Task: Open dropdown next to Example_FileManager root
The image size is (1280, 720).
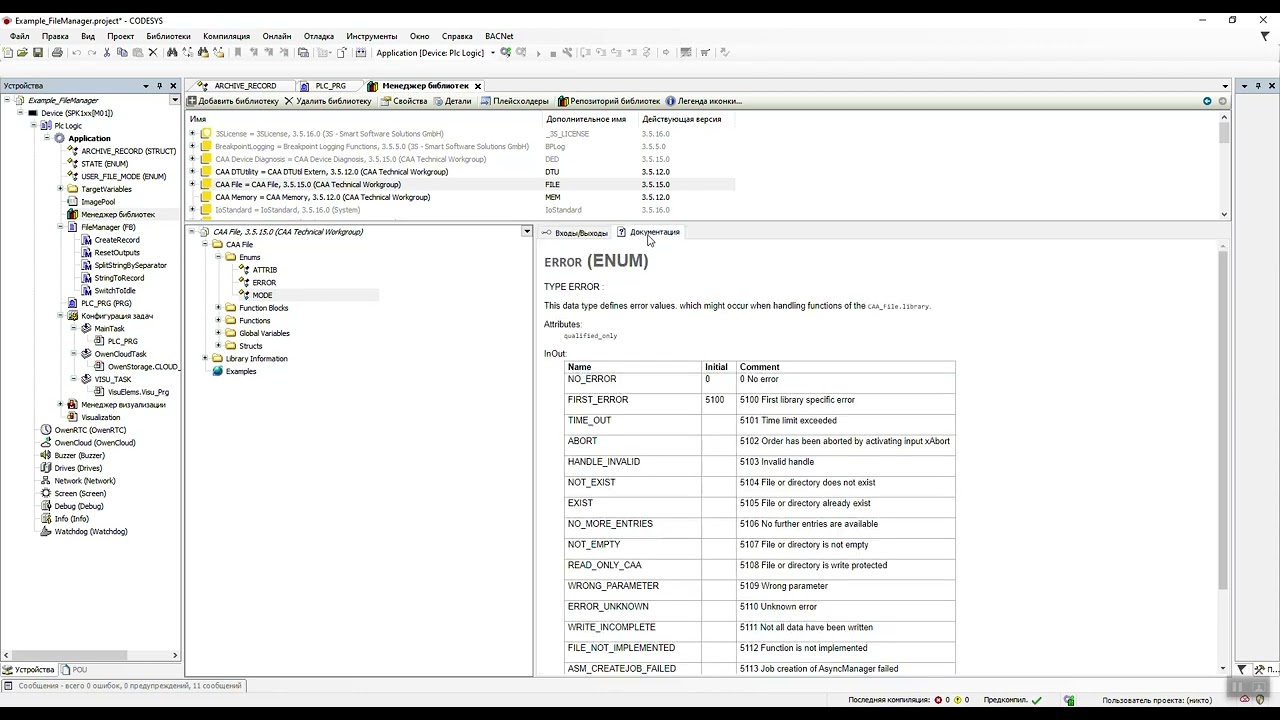Action: pos(175,100)
